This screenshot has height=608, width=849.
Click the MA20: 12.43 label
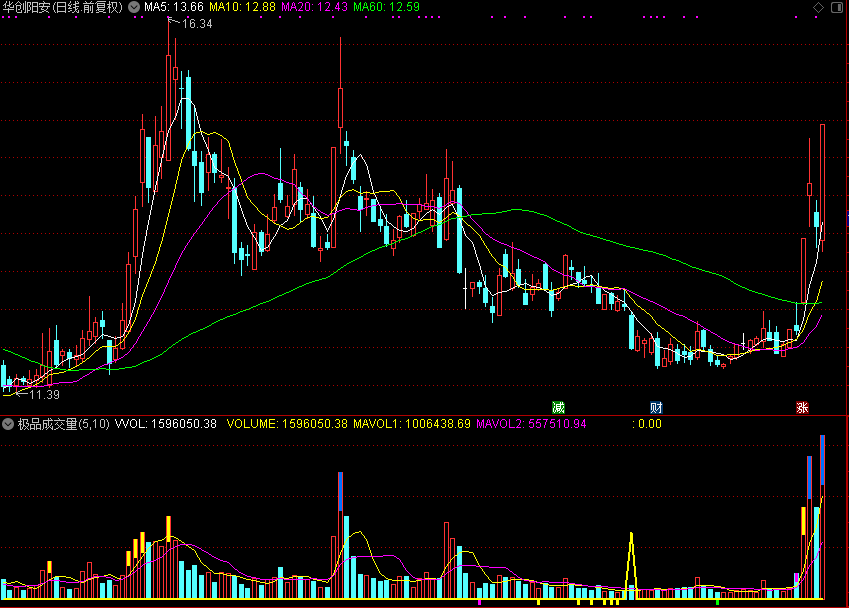click(x=315, y=8)
